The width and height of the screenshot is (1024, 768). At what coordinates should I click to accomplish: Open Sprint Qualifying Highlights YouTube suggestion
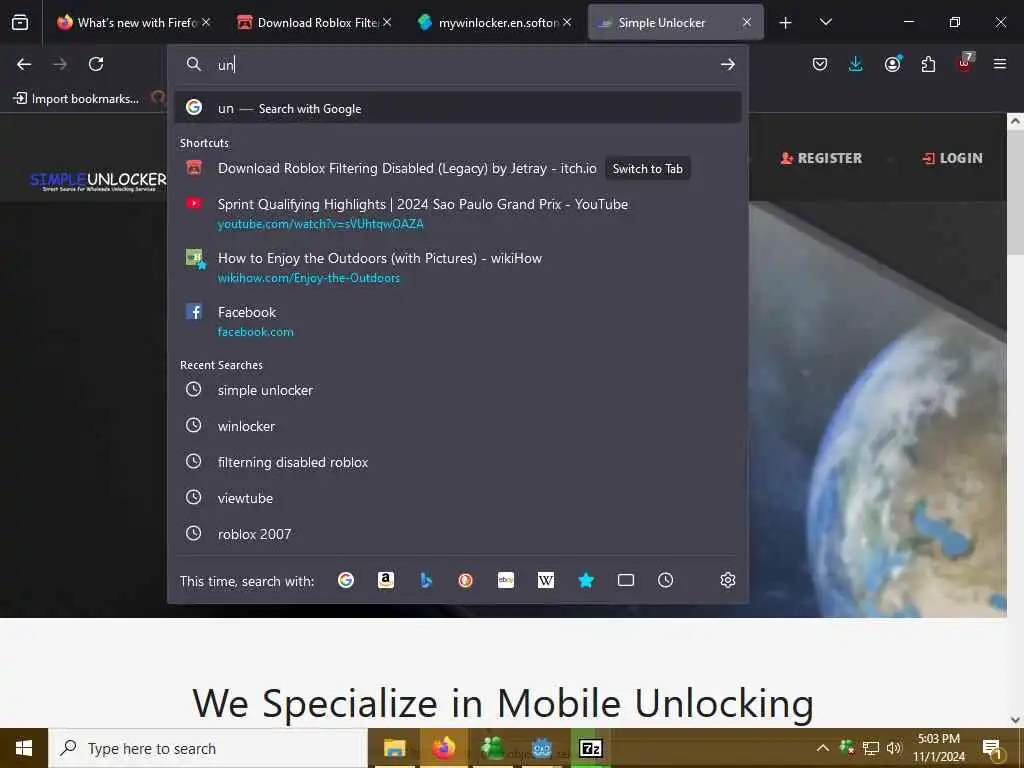458,213
